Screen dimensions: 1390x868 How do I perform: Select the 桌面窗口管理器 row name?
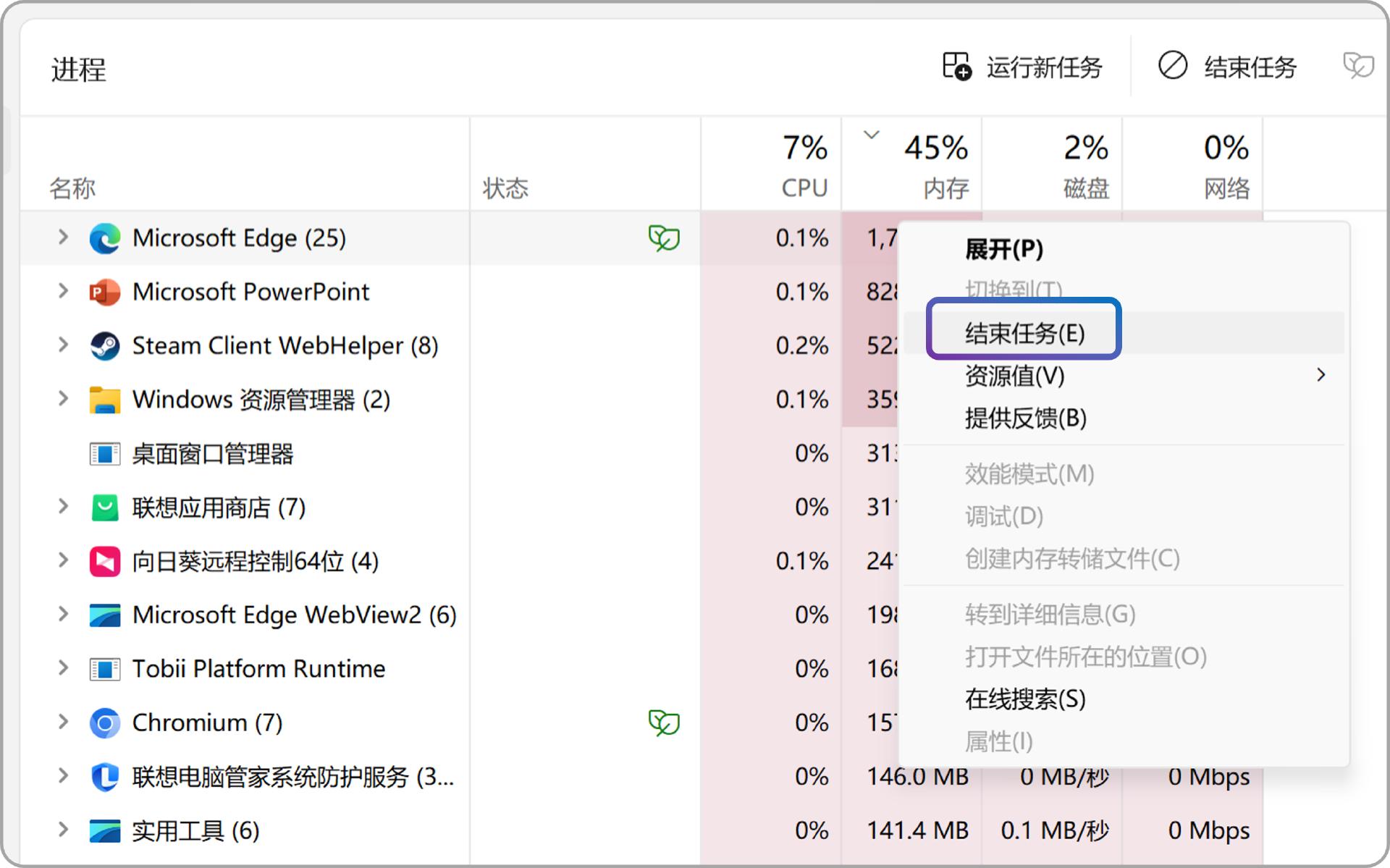pos(212,454)
